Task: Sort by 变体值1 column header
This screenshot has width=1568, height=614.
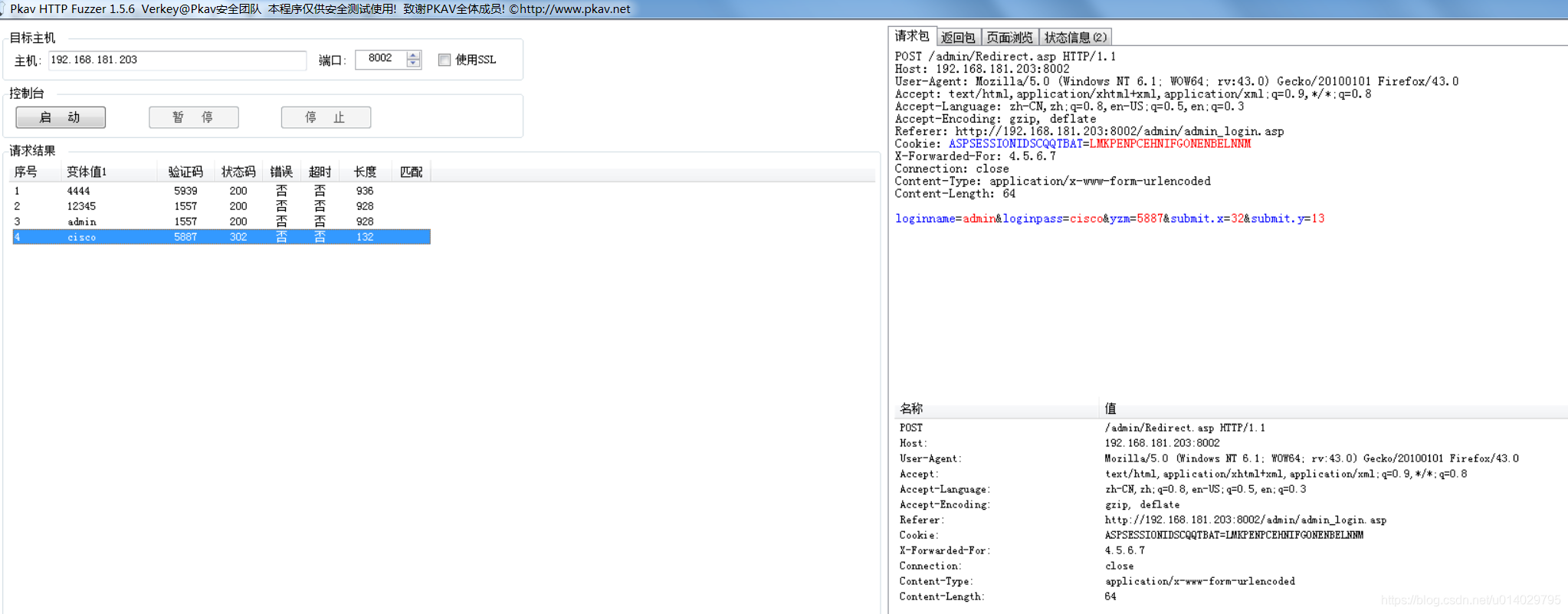Action: pos(109,172)
